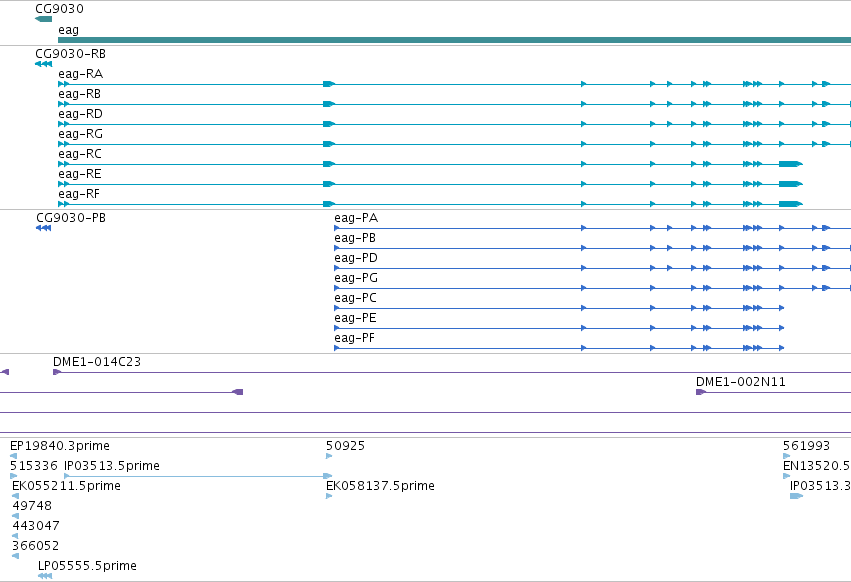Select the IP03513.3 feature block at right
Screen dimensions: 851x582
point(797,496)
